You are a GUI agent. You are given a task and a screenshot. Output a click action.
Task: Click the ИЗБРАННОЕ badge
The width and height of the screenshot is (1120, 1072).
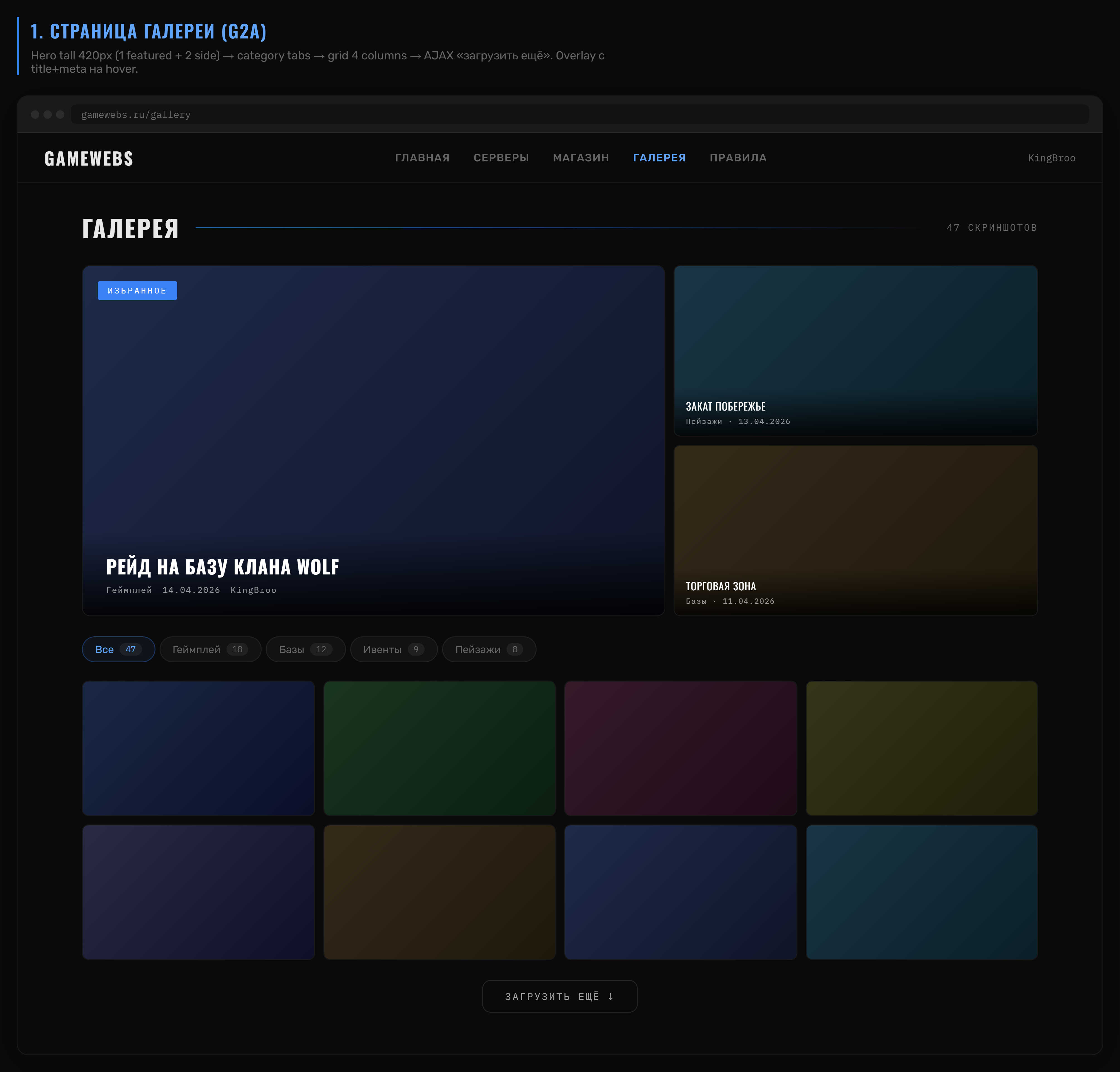pos(137,290)
